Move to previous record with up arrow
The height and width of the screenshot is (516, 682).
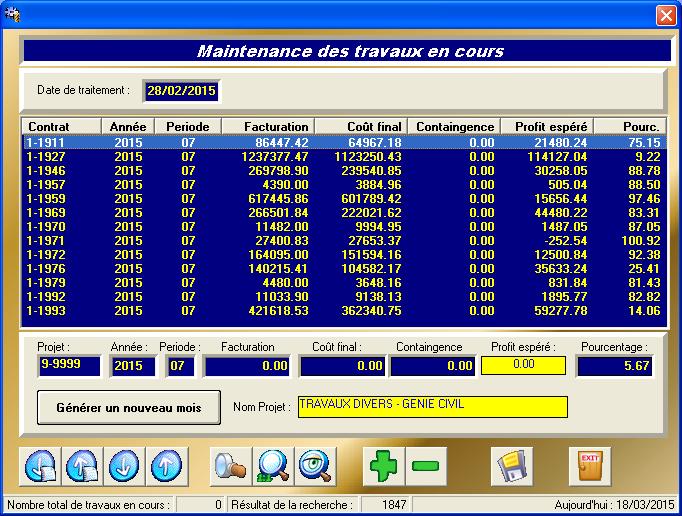click(167, 466)
